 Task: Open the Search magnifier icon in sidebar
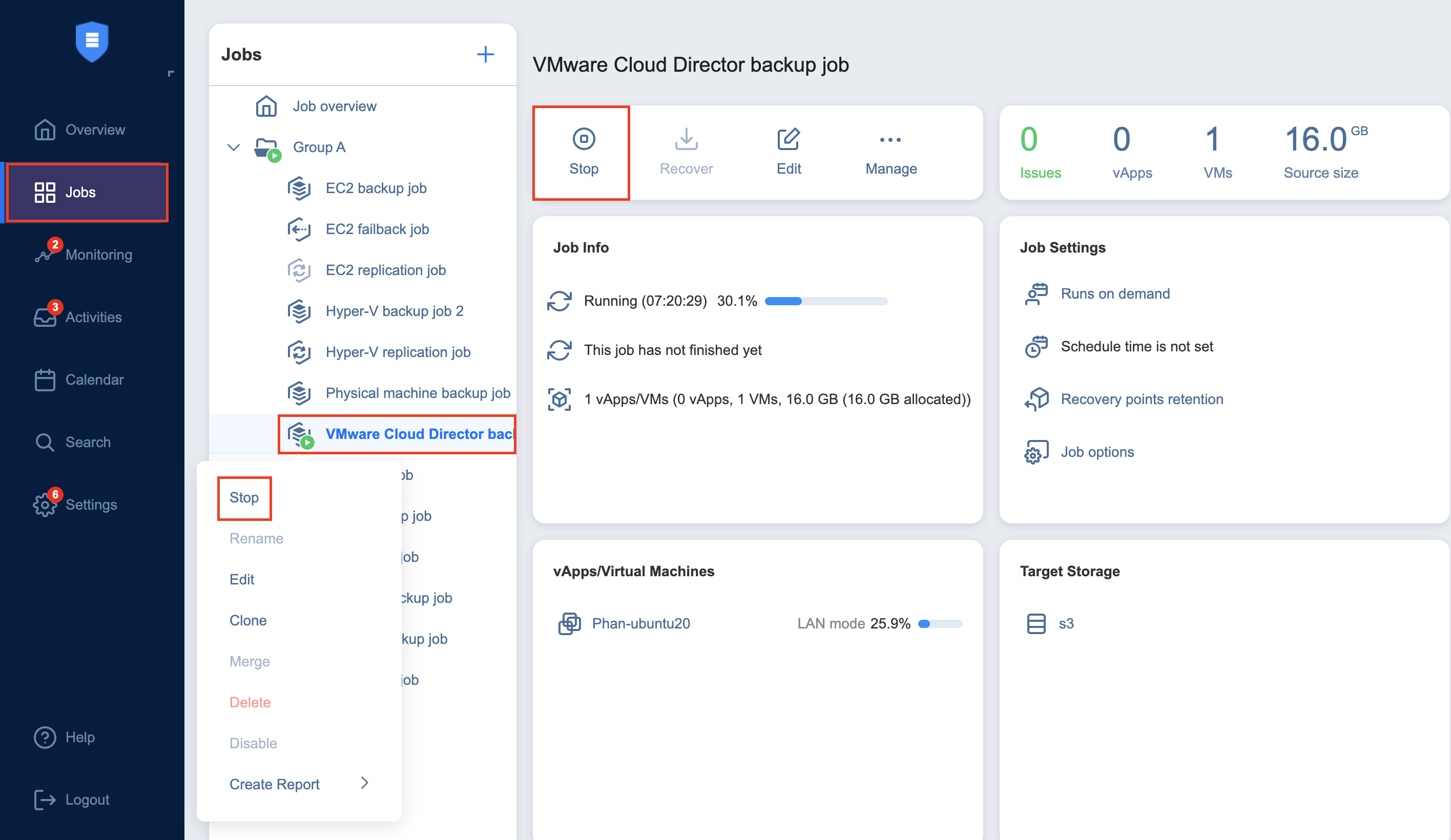45,442
